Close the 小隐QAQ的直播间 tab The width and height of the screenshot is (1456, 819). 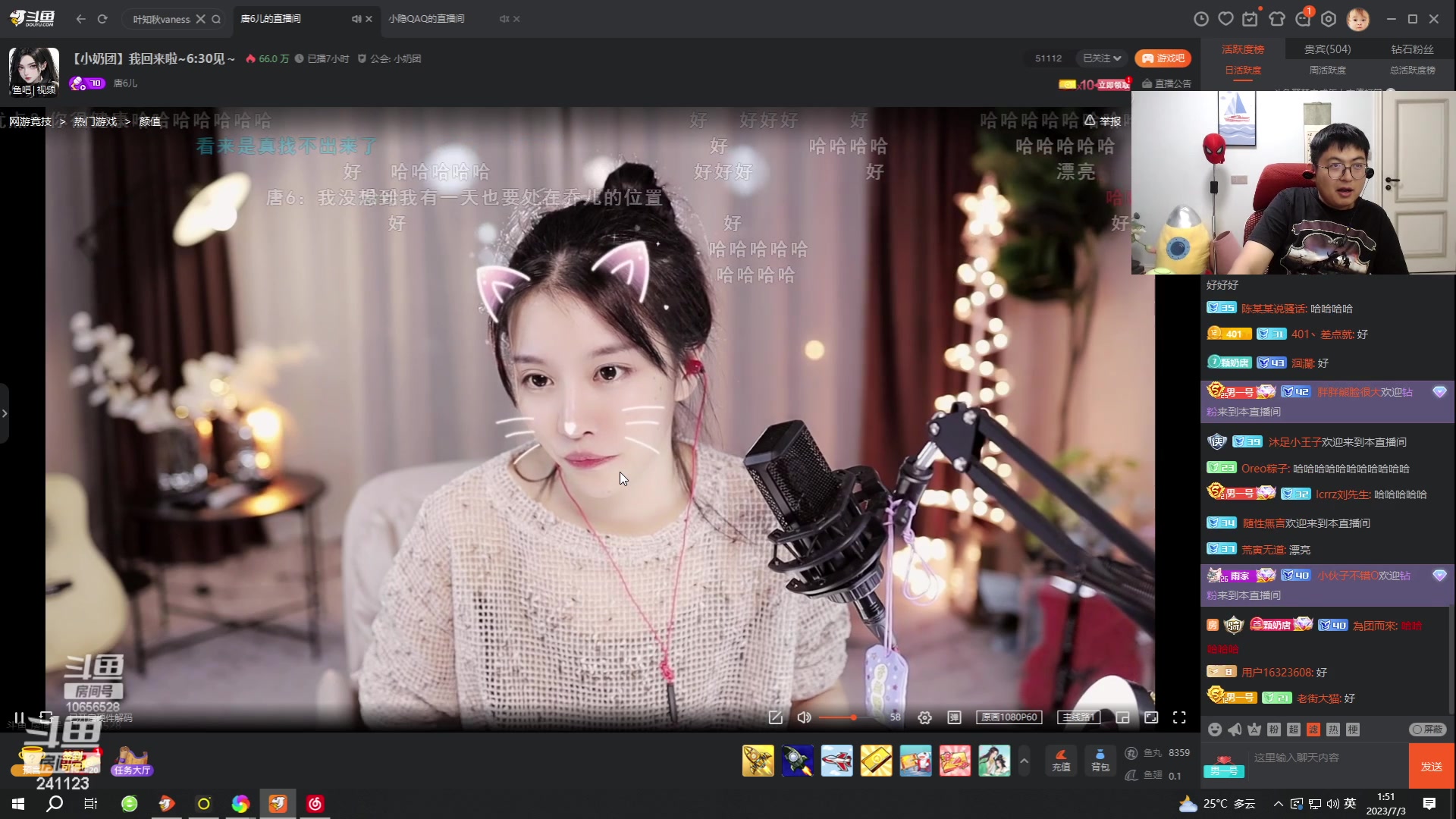click(516, 19)
